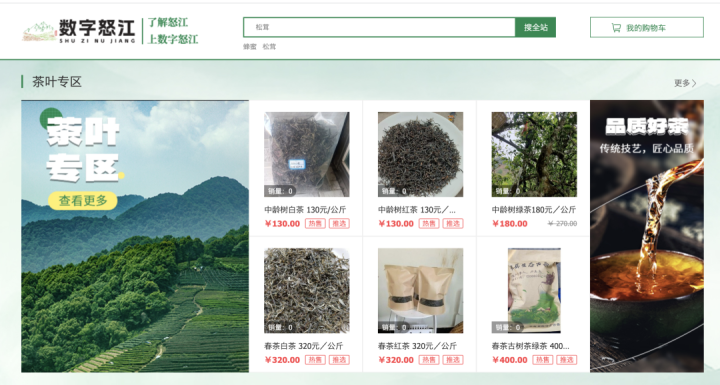
Task: Click the 热售 tag on 中龄树红茶
Action: [429, 224]
